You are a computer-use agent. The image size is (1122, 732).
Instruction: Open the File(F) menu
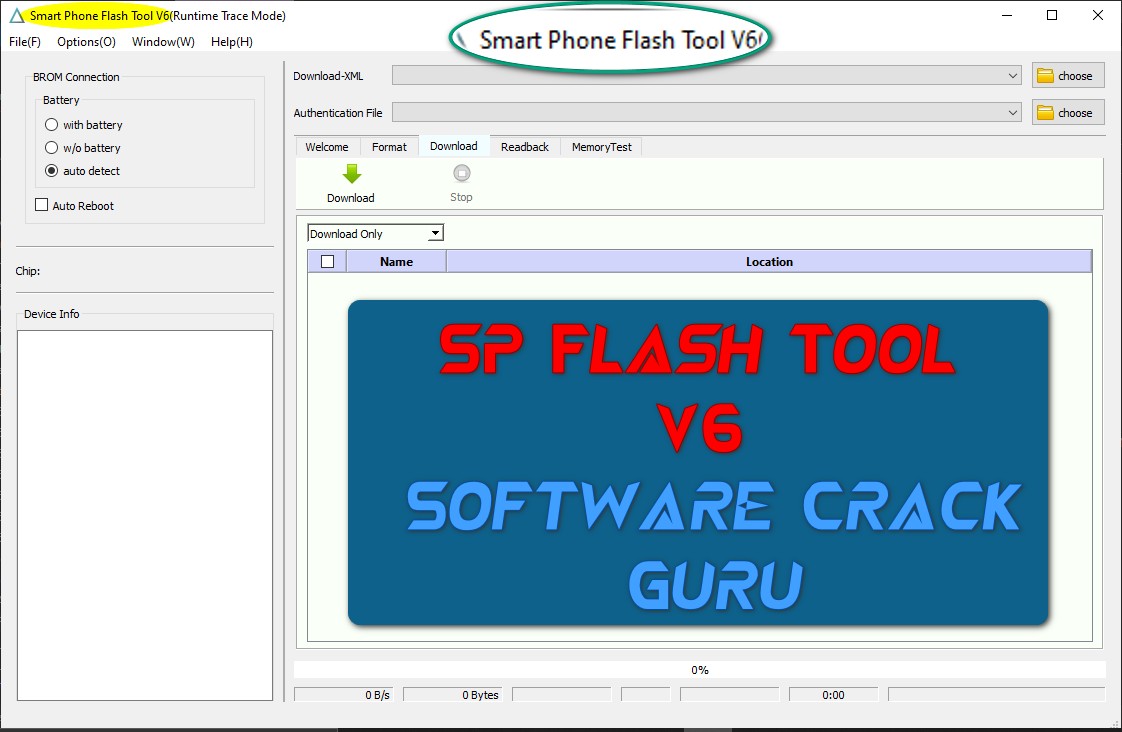pyautogui.click(x=25, y=42)
